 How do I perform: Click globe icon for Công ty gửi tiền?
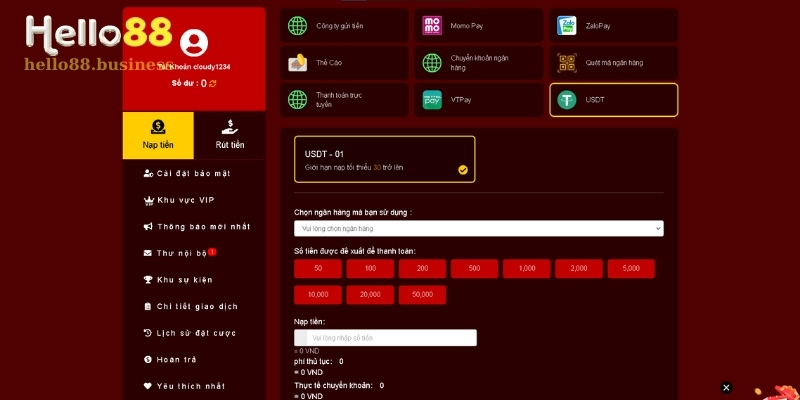coord(297,26)
